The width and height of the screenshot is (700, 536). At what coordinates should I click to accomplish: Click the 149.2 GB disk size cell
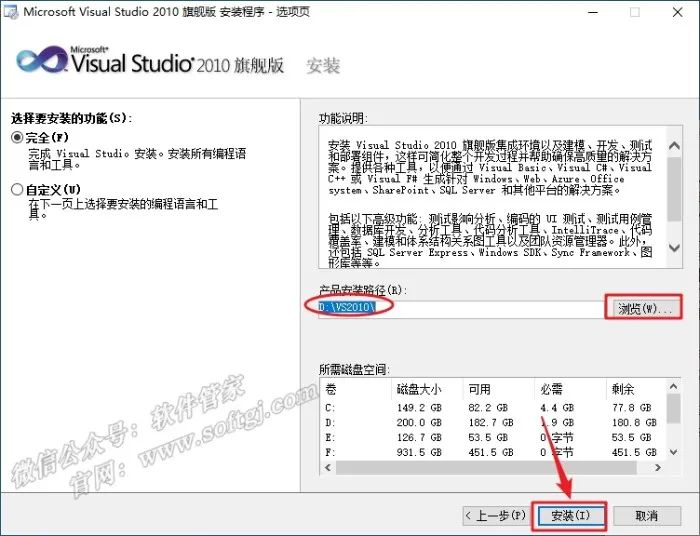(419, 407)
